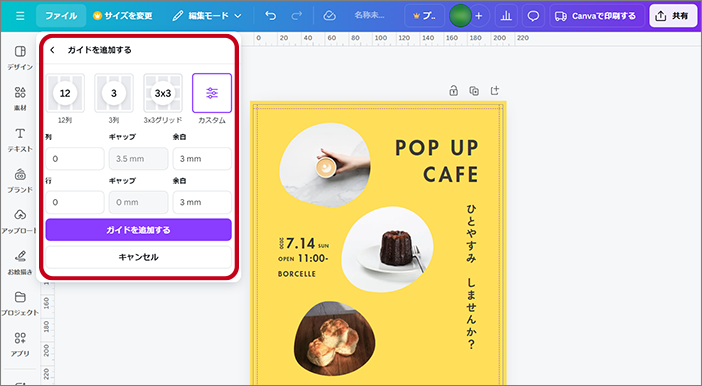This screenshot has height=386, width=702.
Task: Open the アプリ apps panel
Action: click(x=20, y=344)
